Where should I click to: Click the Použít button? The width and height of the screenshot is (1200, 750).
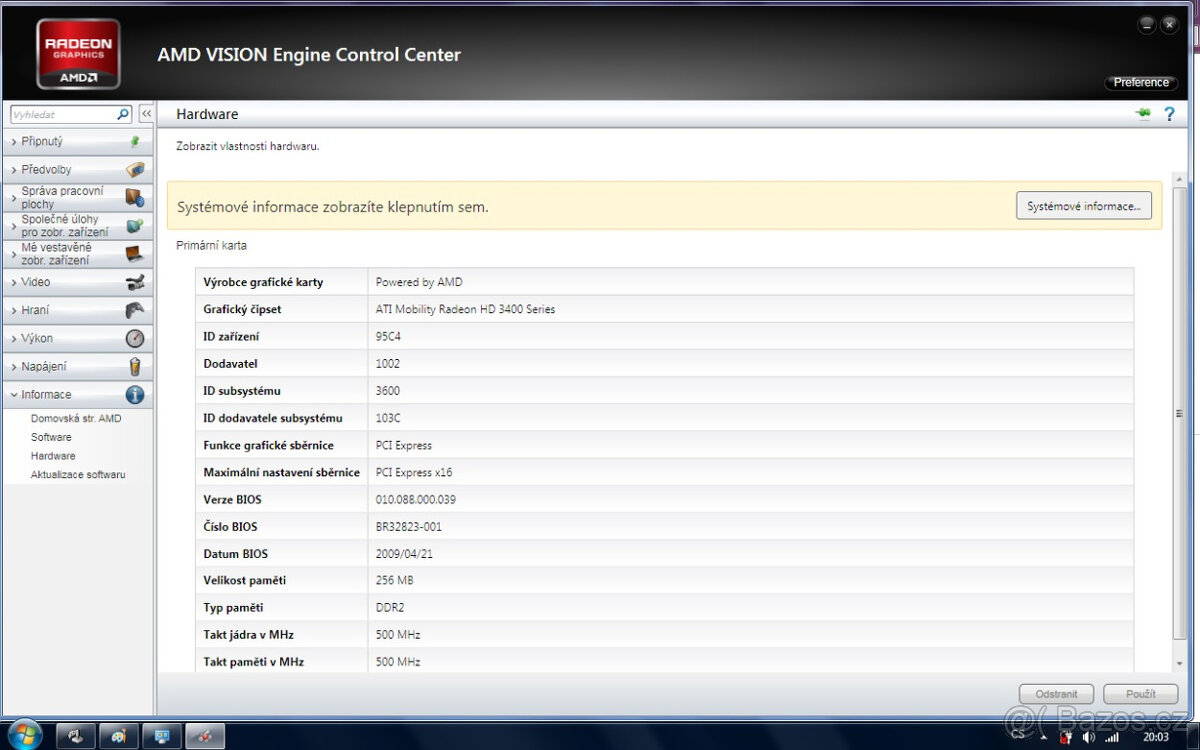click(1140, 694)
